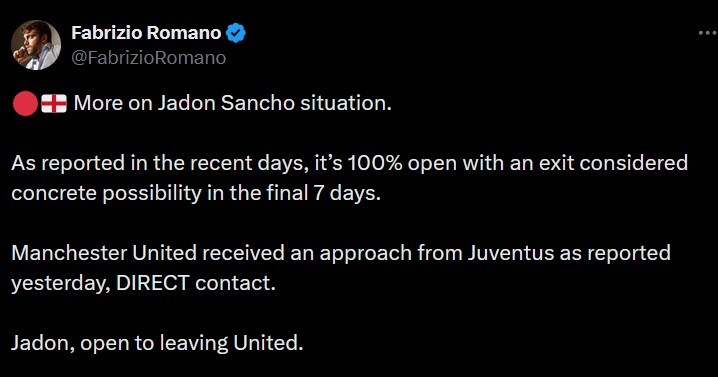Click the words 'As reported in the recent days'
Image resolution: width=718 pixels, height=377 pixels.
coord(159,164)
